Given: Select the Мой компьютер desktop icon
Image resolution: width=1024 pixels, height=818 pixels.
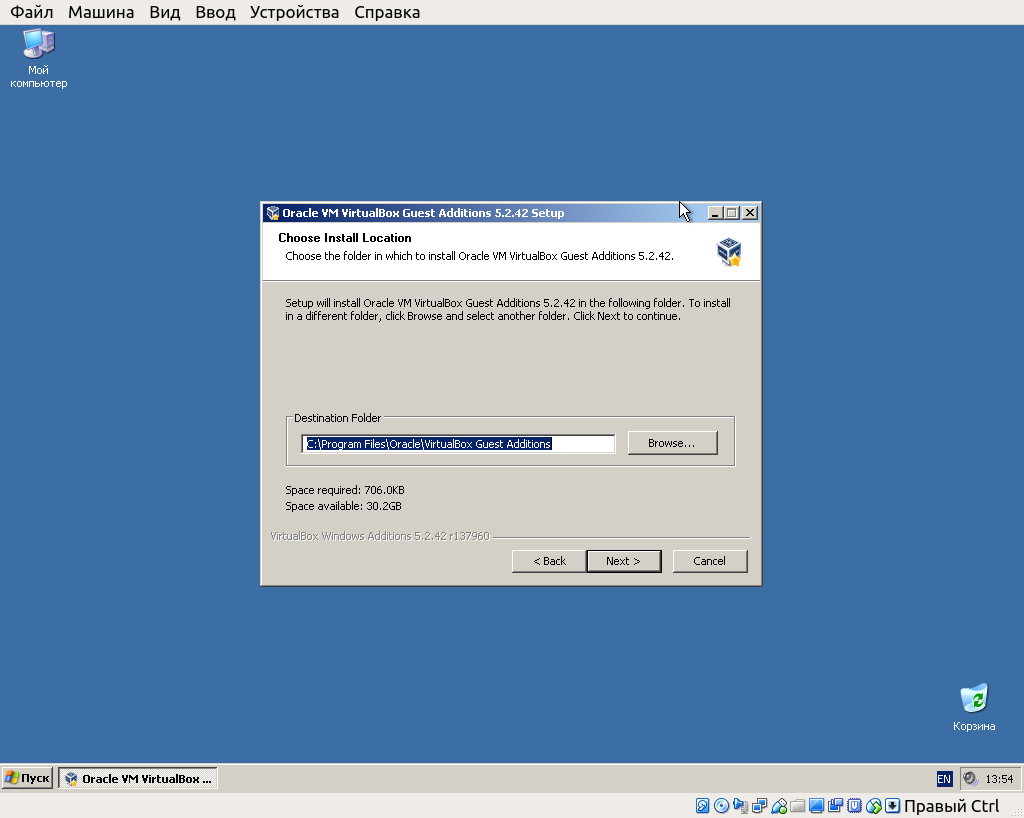Looking at the screenshot, I should click(x=39, y=59).
